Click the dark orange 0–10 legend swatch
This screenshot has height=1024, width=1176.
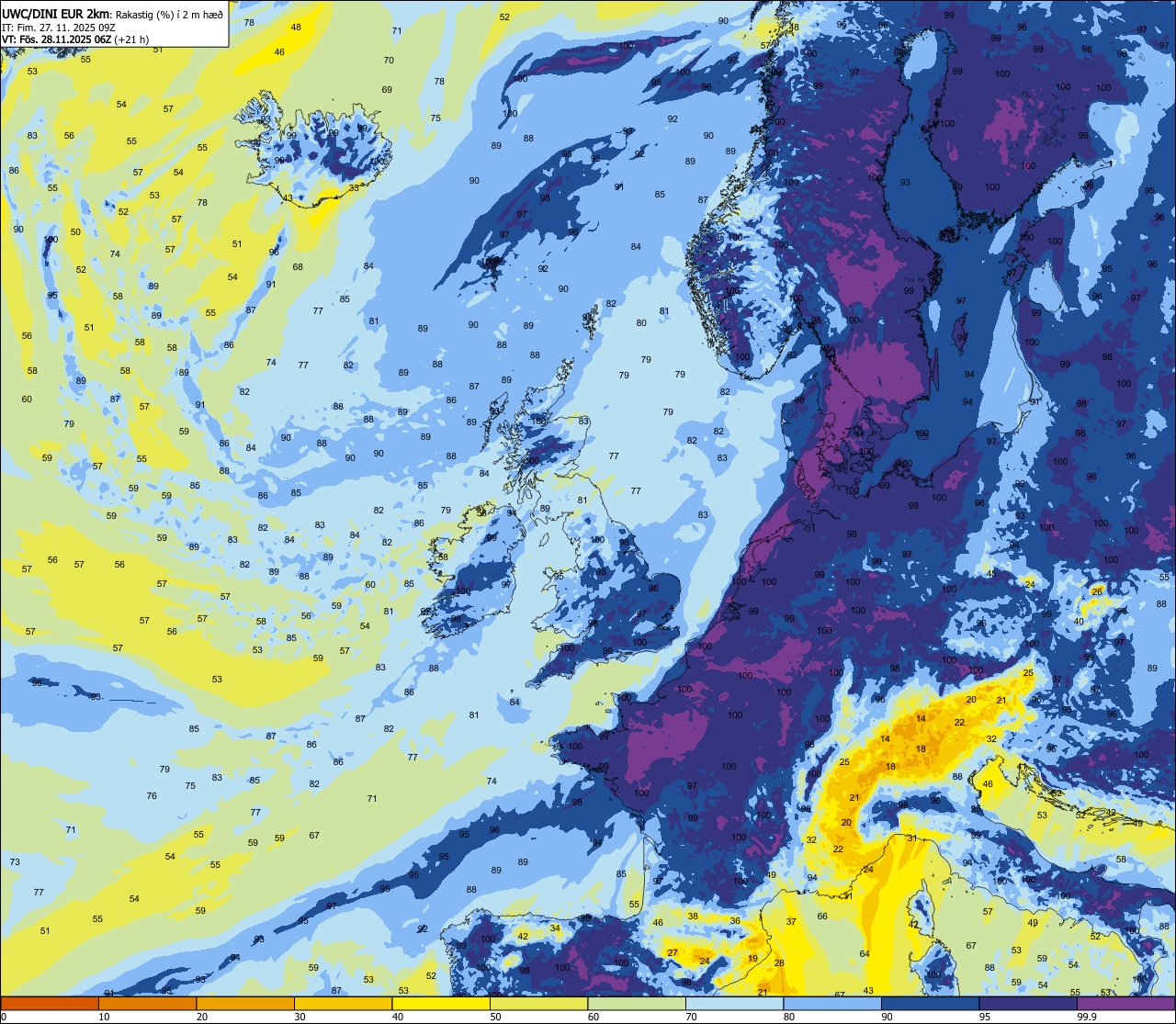pos(50,1003)
